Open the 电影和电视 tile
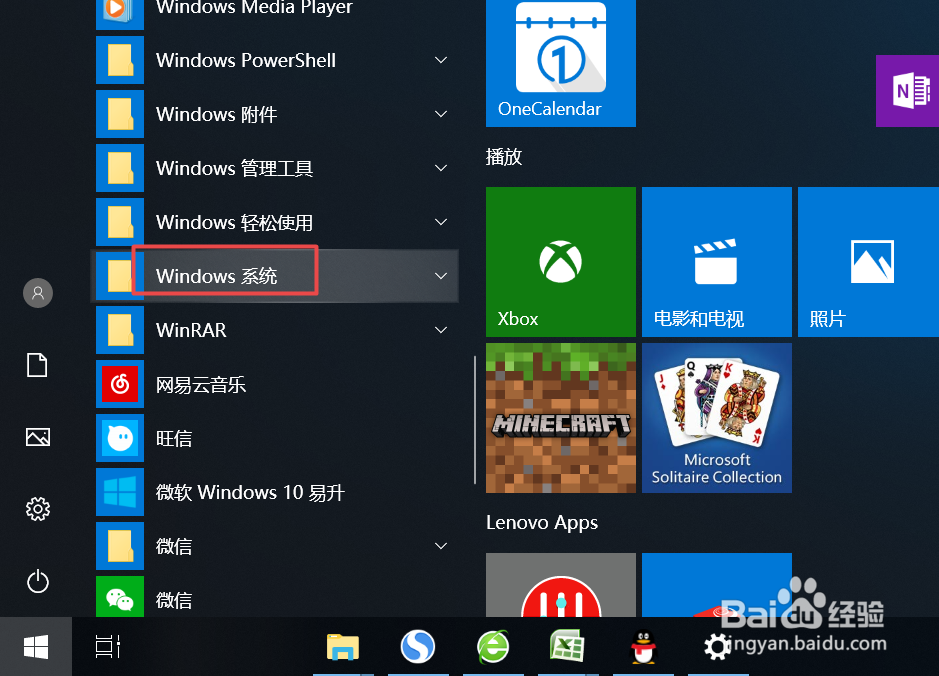This screenshot has height=676, width=939. point(716,261)
